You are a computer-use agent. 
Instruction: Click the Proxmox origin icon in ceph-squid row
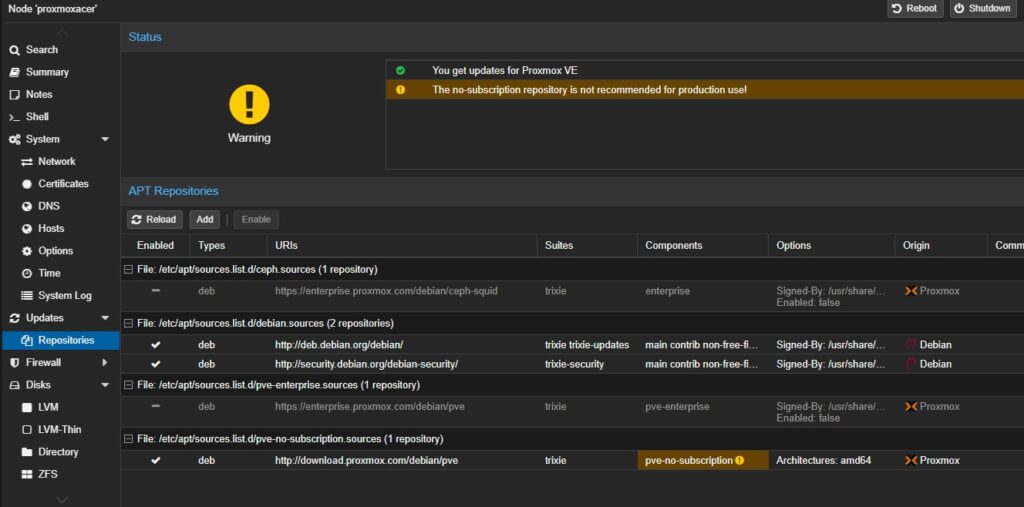pos(911,291)
